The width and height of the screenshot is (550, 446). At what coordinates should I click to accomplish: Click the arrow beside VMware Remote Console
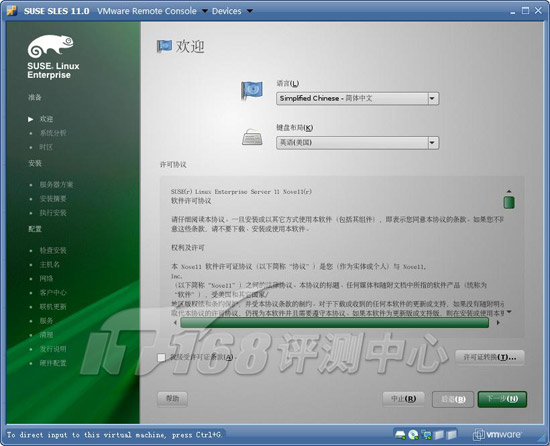[x=204, y=11]
